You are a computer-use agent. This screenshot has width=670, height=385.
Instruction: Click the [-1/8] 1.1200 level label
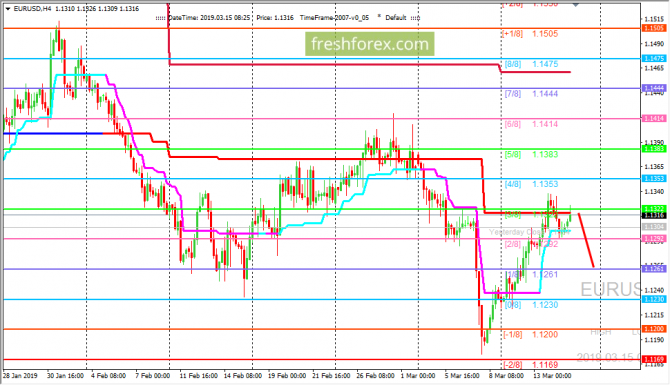coord(530,335)
